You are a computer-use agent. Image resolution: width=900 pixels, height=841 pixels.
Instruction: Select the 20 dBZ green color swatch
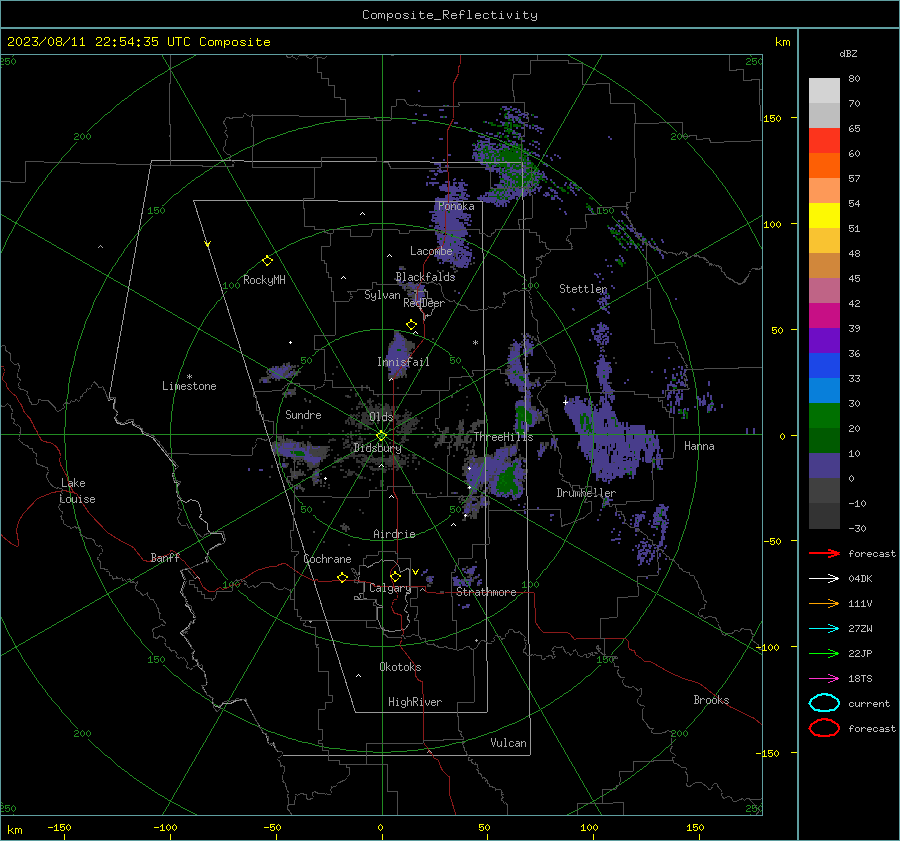[x=824, y=416]
